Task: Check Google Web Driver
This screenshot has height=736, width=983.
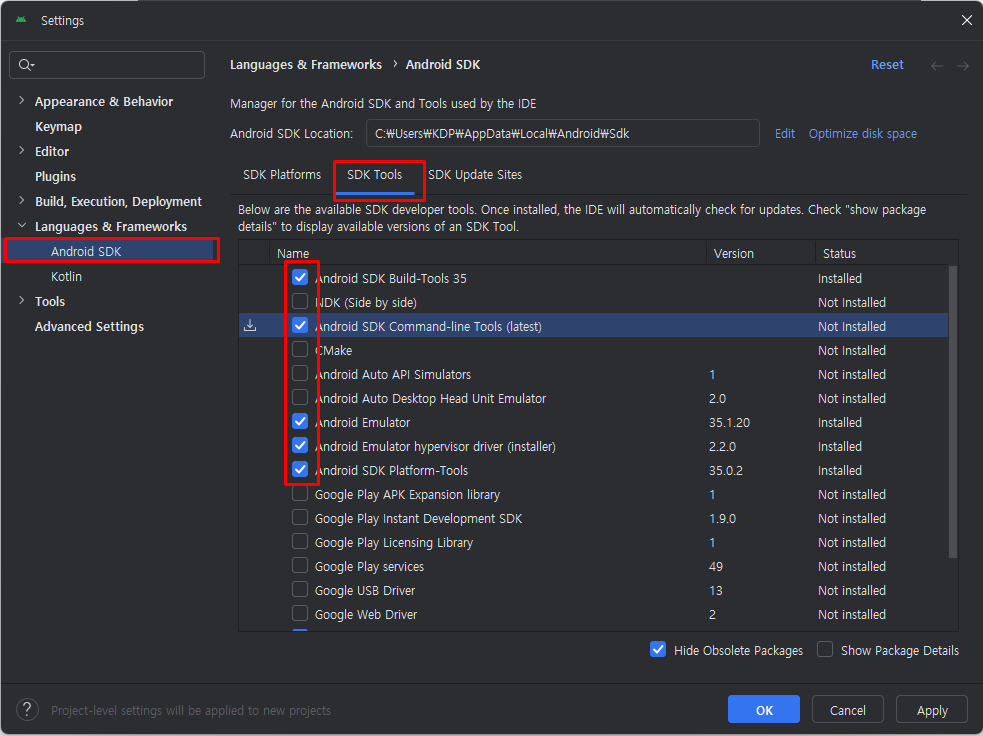Action: (x=300, y=614)
